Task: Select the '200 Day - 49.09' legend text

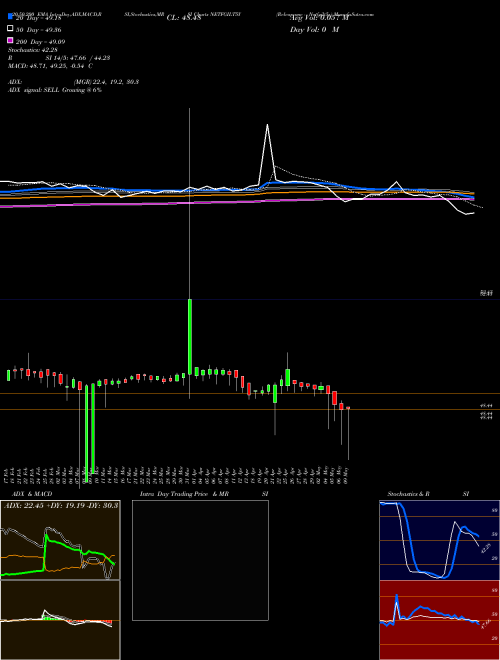Action: click(40, 41)
